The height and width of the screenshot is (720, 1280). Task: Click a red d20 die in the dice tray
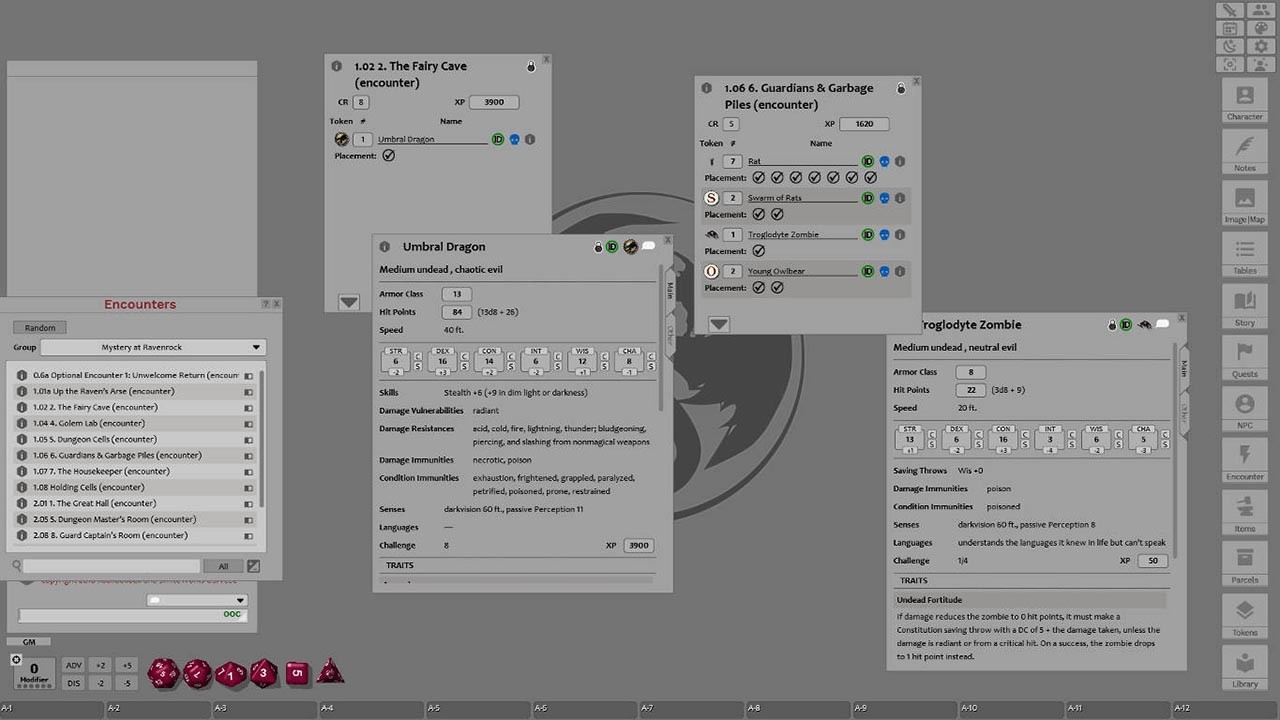pos(165,672)
